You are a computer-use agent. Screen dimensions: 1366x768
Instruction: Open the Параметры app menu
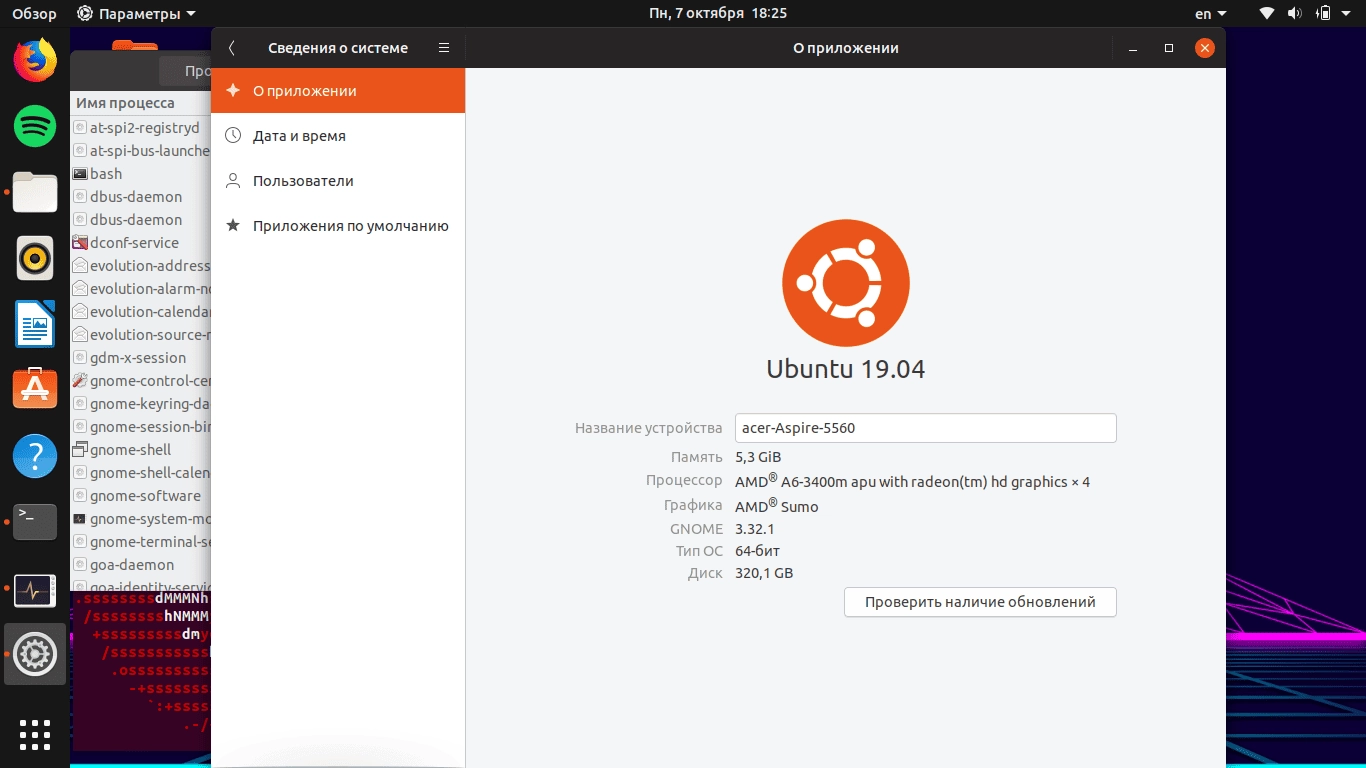[137, 14]
